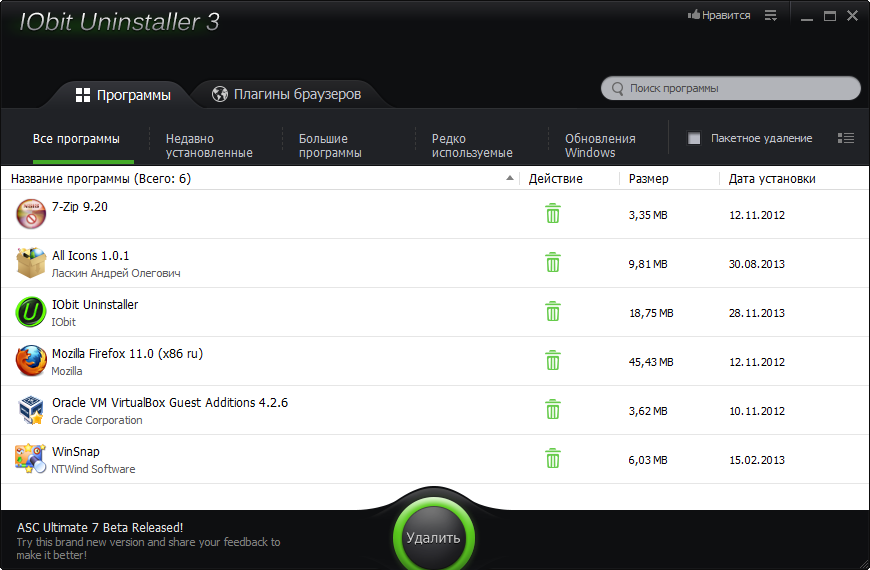Select the WinSnap entry name
Image resolution: width=870 pixels, height=570 pixels.
[x=75, y=452]
